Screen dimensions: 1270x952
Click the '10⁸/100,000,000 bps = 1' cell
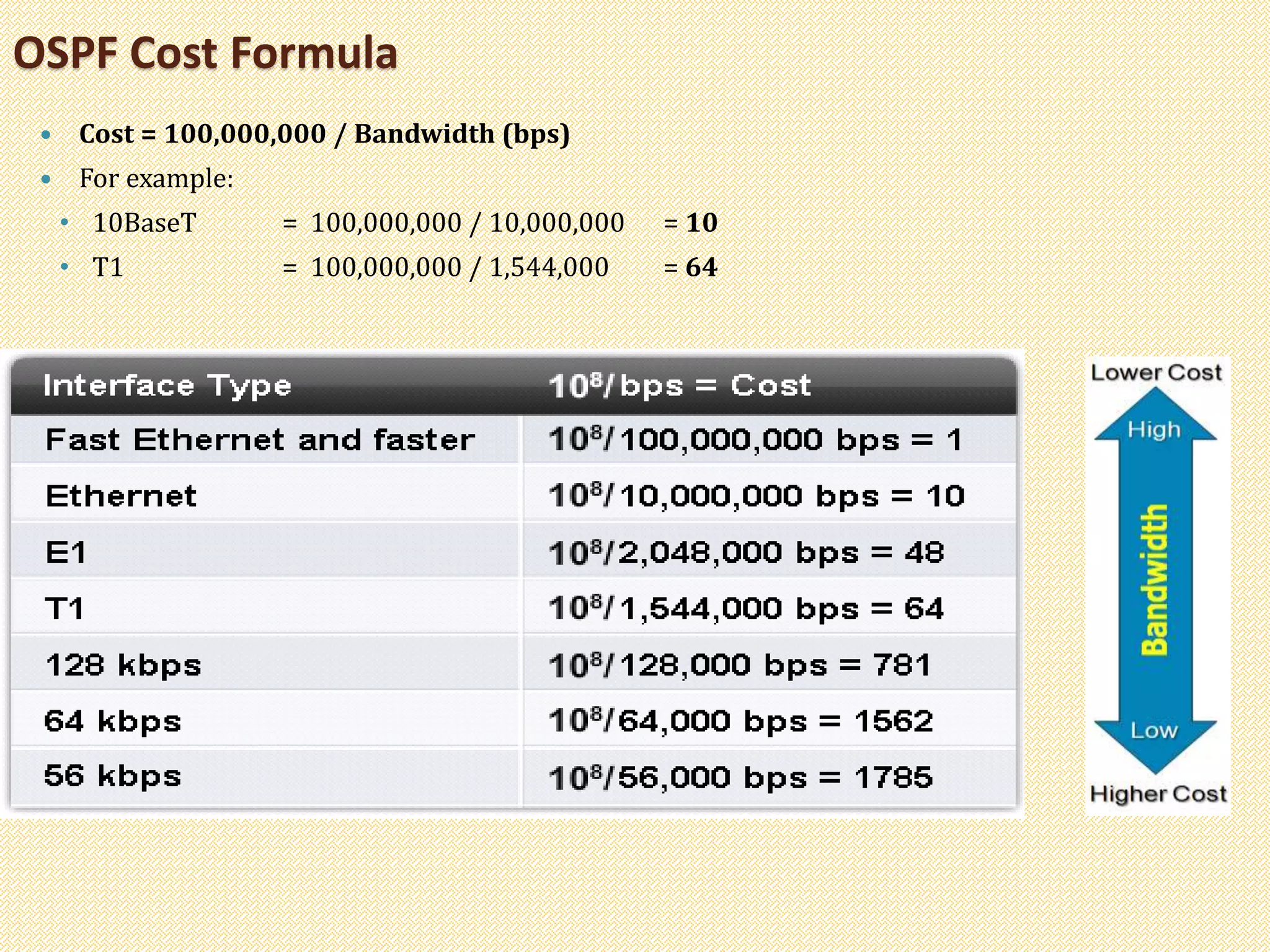pos(755,440)
